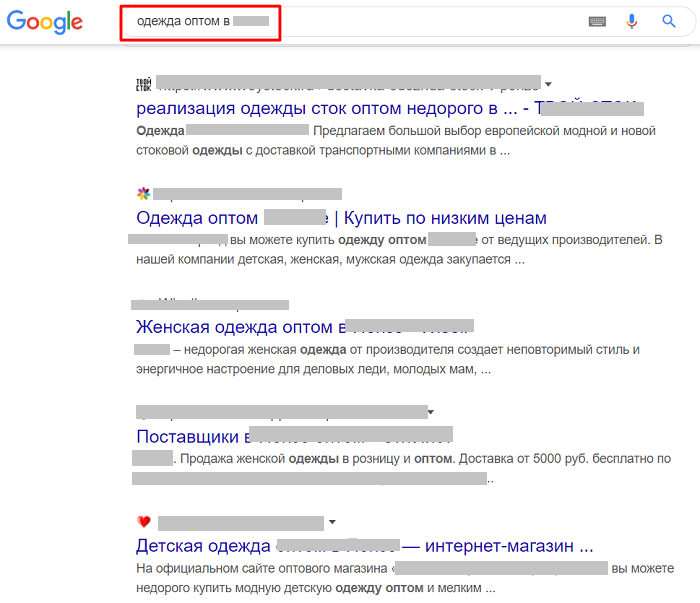This screenshot has height=603, width=700.
Task: Start voice search with the microphone
Action: (632, 21)
